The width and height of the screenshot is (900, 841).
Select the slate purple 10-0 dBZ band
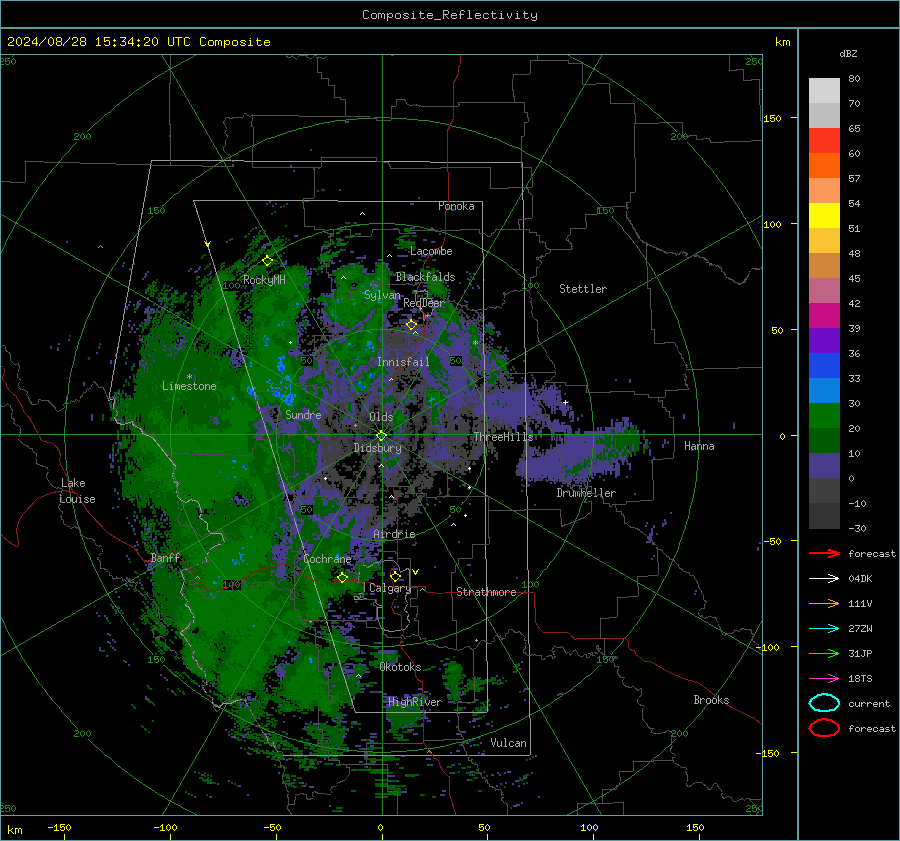(824, 466)
